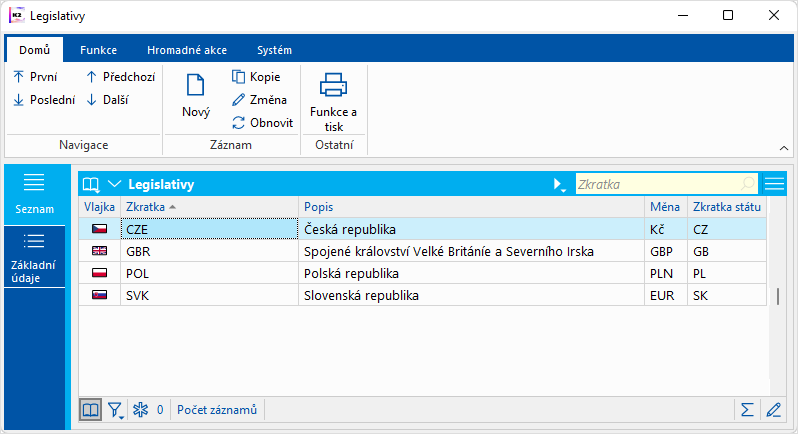
Task: Click the Kopie copy record button
Action: click(256, 77)
